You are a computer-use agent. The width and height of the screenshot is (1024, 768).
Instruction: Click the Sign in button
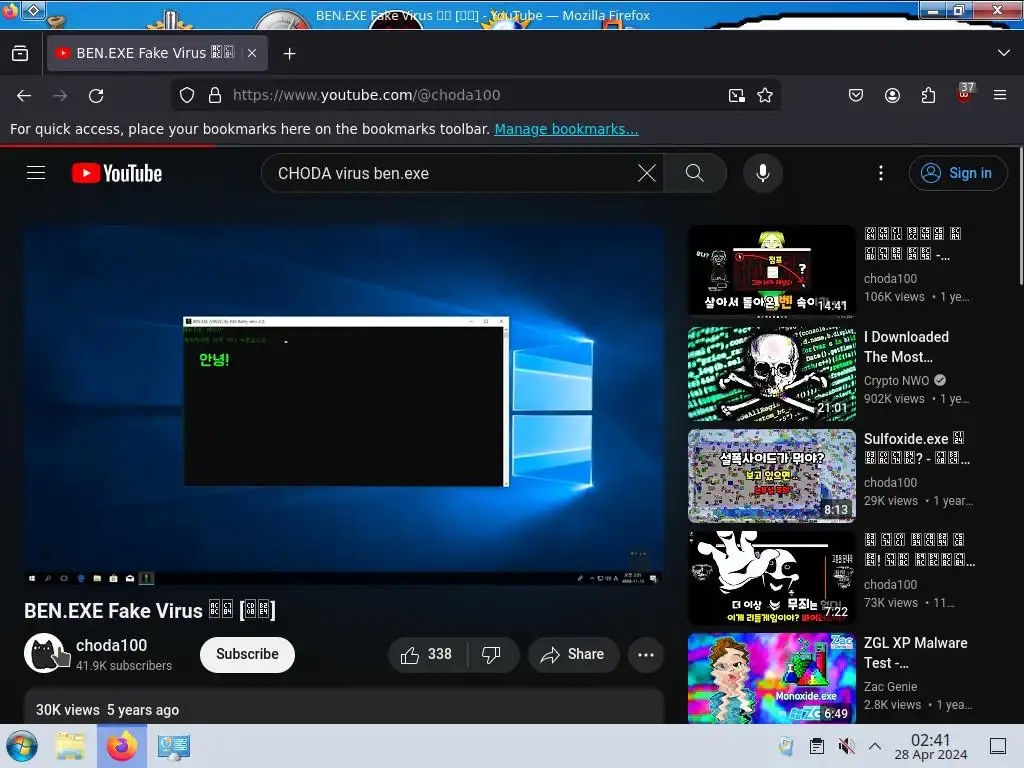click(957, 173)
